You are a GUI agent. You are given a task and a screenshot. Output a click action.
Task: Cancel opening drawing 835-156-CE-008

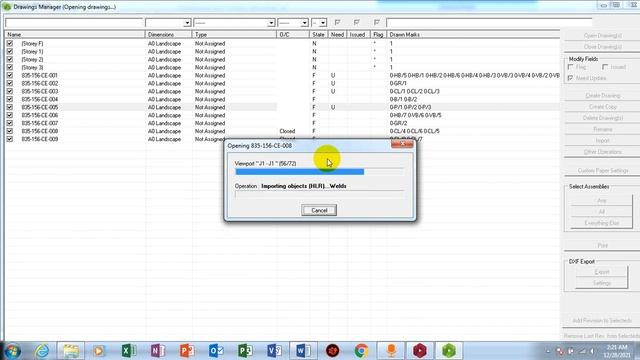319,210
